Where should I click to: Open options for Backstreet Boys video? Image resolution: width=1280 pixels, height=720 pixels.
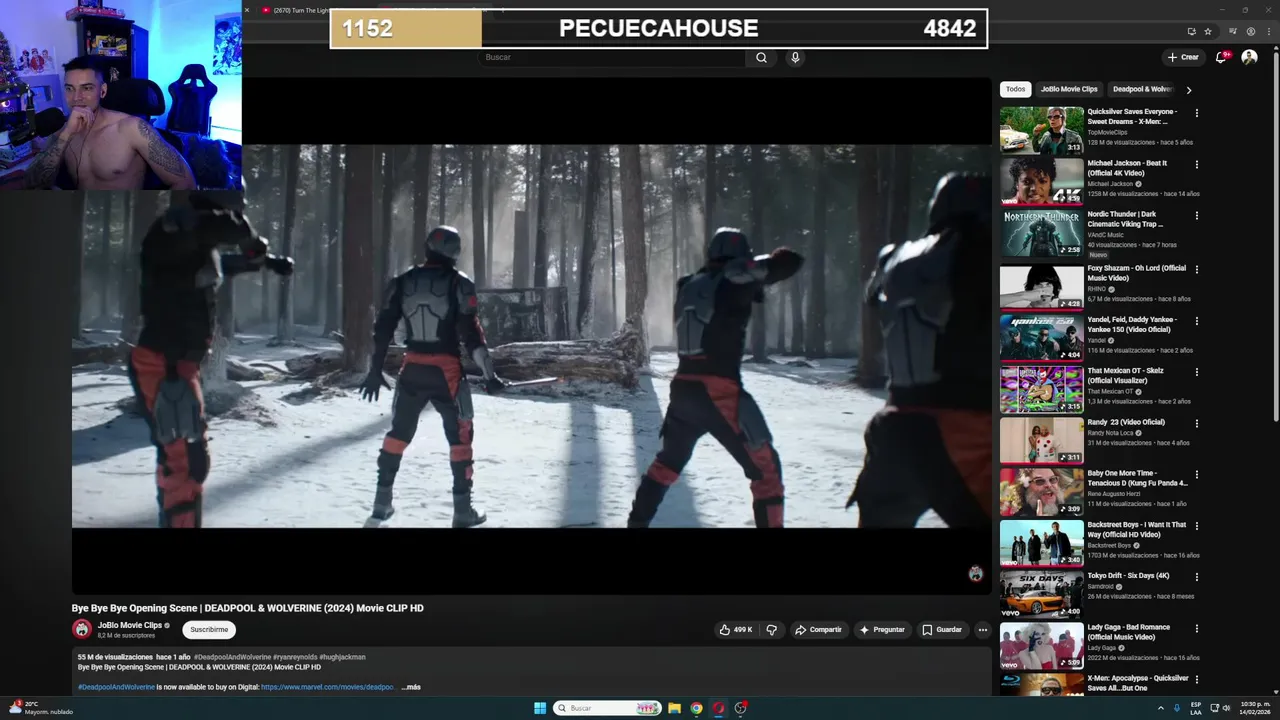[1197, 525]
